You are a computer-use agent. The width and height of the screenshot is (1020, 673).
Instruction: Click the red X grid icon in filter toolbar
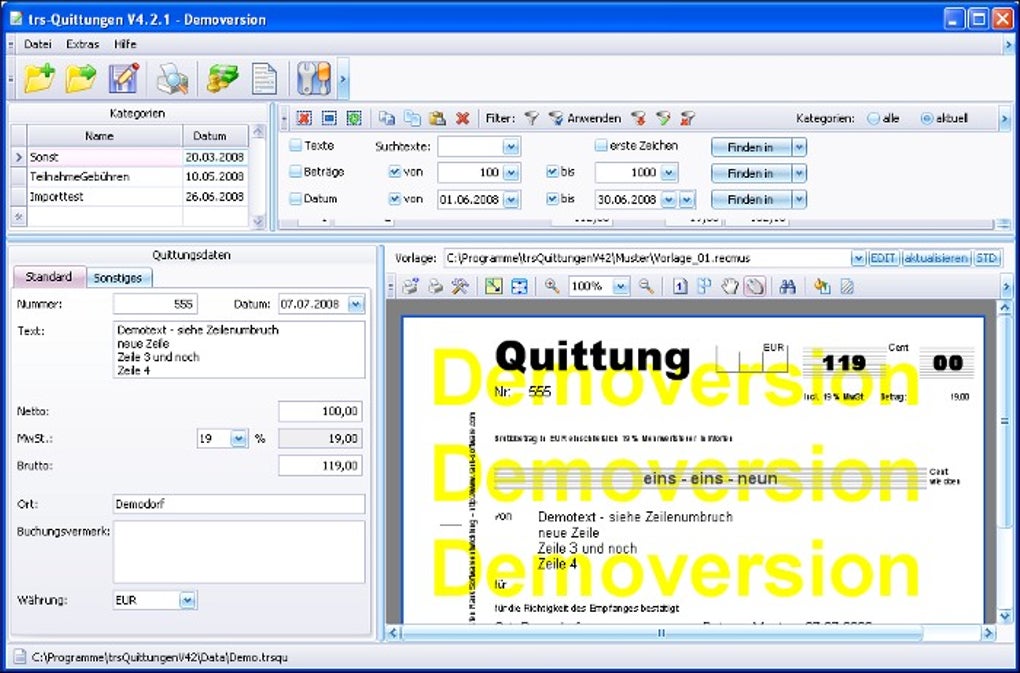pos(304,118)
